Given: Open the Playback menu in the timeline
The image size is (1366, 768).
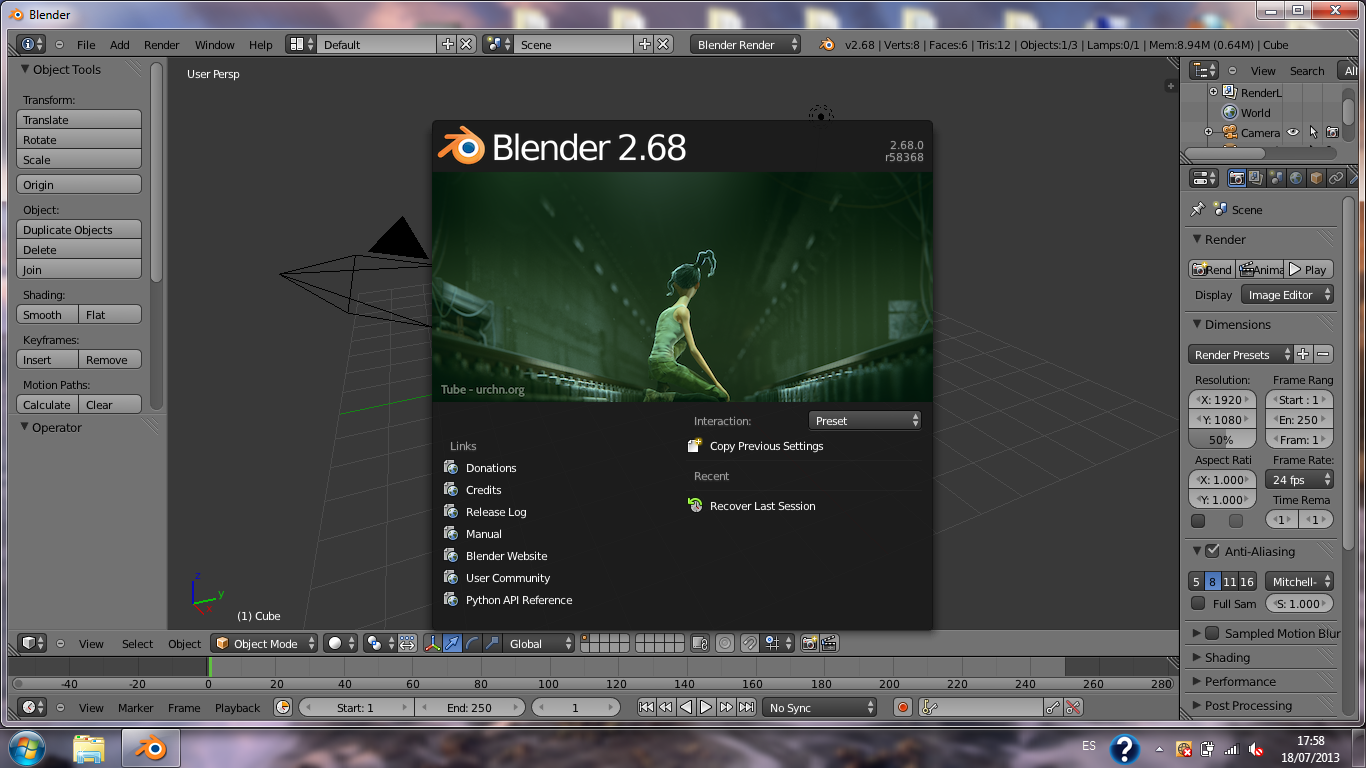Looking at the screenshot, I should point(237,708).
